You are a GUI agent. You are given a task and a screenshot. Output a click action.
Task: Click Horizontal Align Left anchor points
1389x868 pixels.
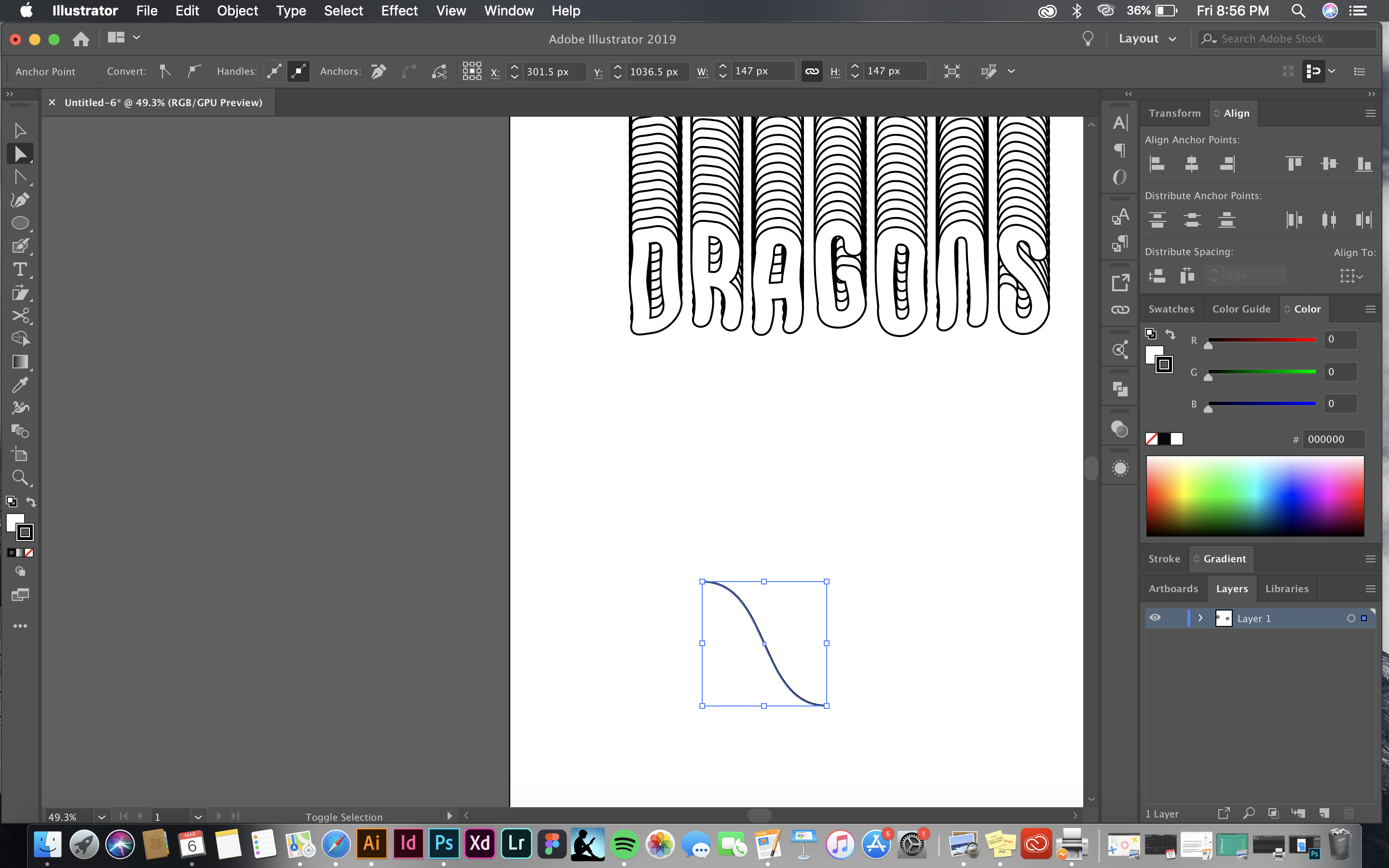pyautogui.click(x=1157, y=164)
